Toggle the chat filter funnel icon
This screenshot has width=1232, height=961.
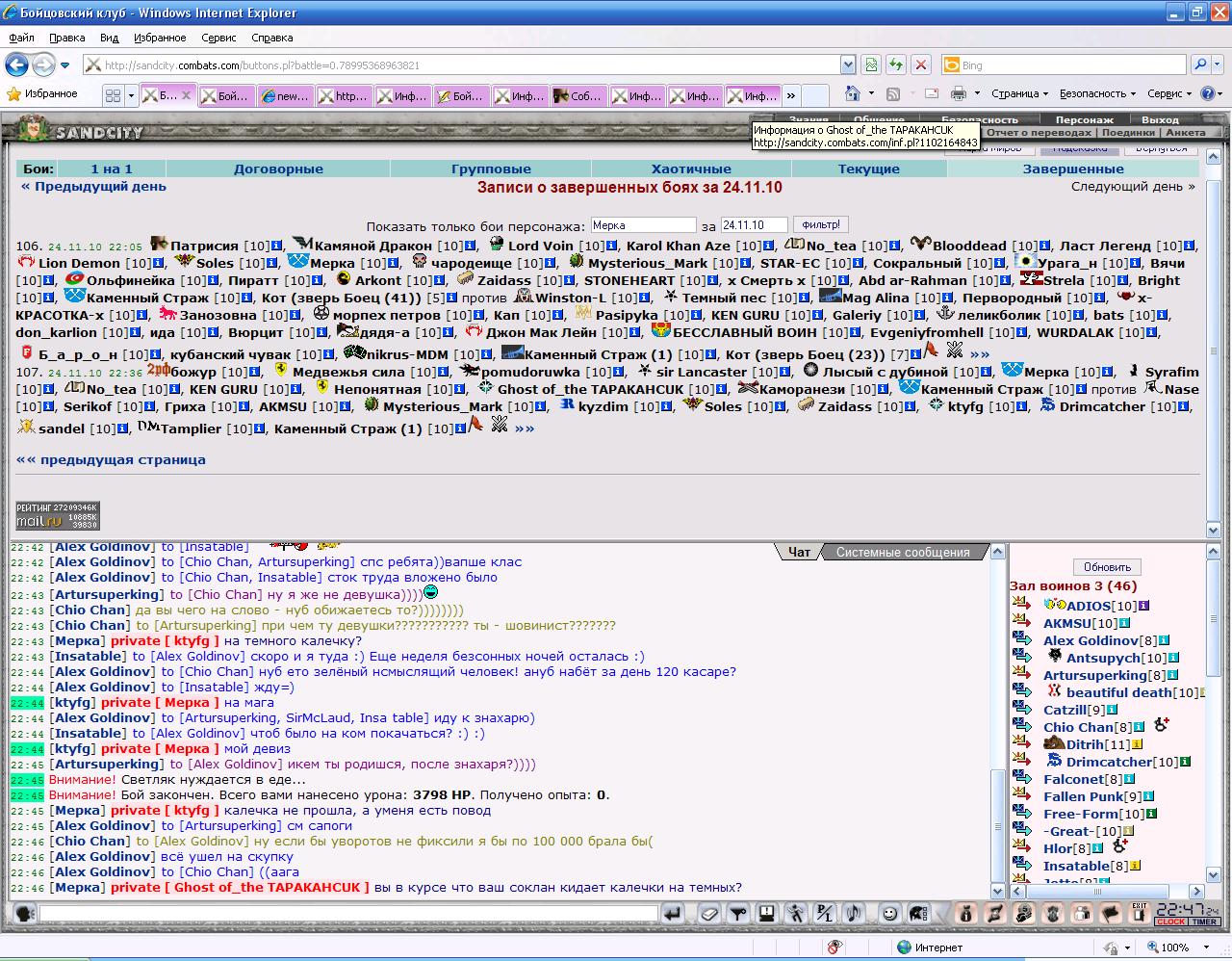coord(738,913)
